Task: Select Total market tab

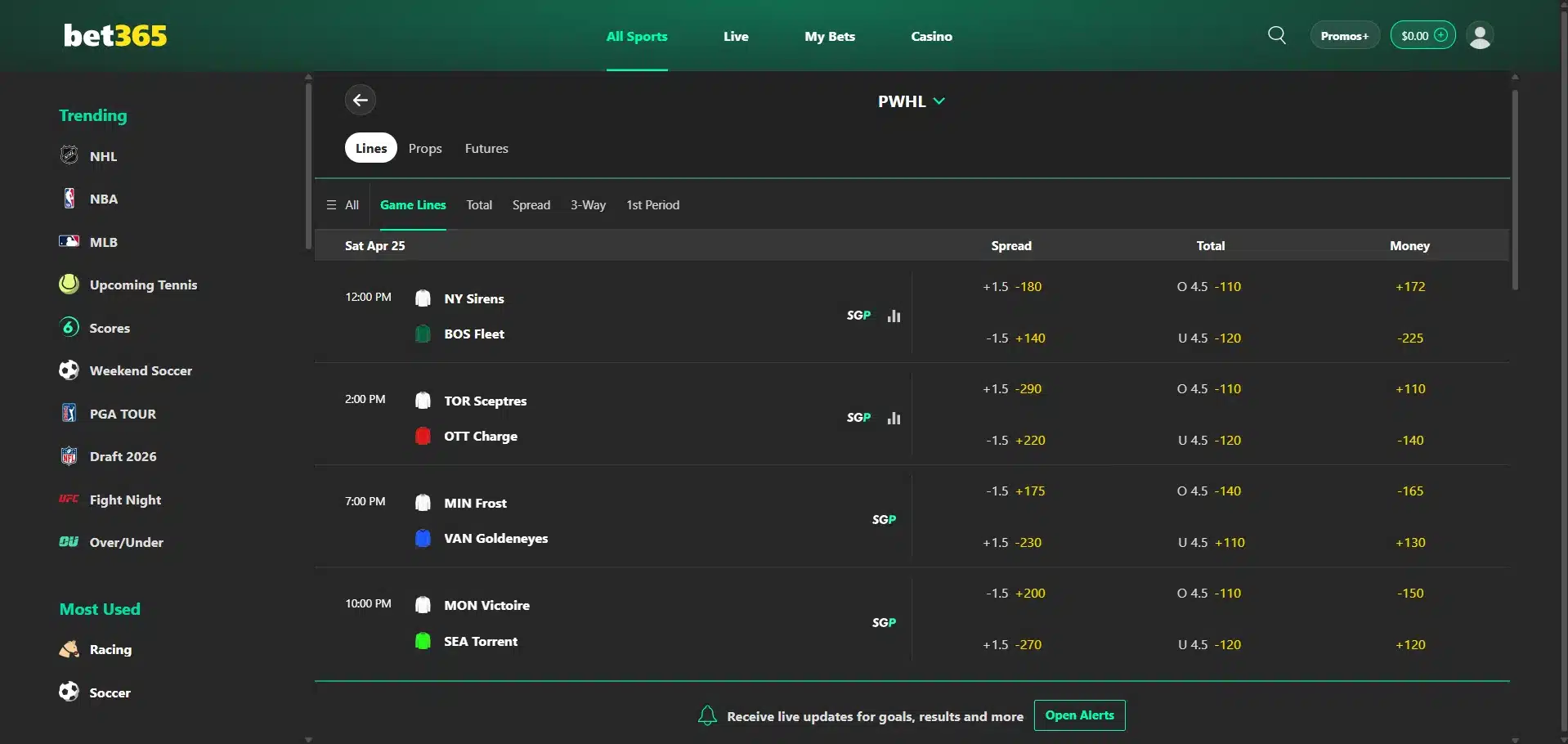Action: coord(479,204)
